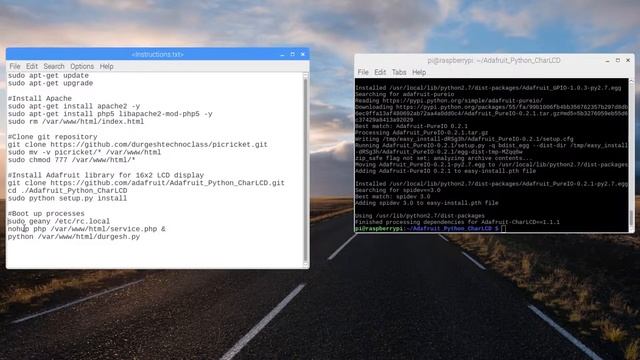The height and width of the screenshot is (360, 640).
Task: Click line 'sudo apt-get update'
Action: point(48,76)
